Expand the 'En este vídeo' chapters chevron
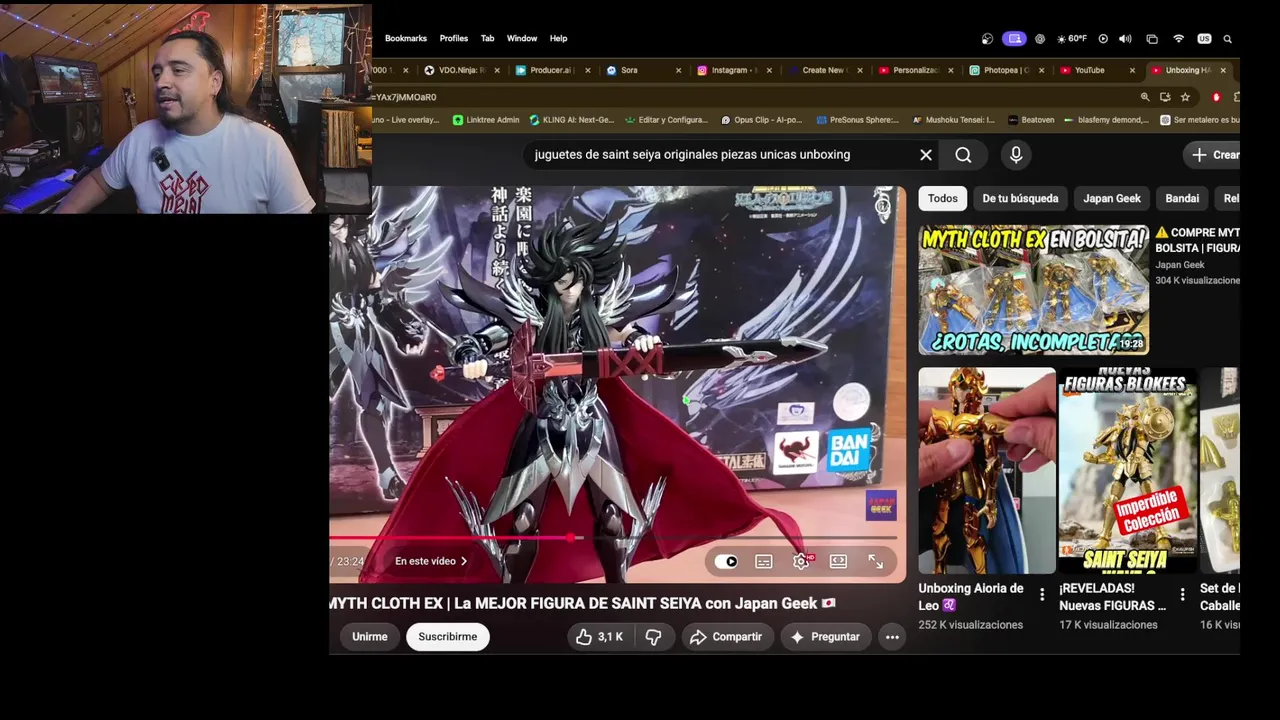1280x720 pixels. pyautogui.click(x=463, y=562)
